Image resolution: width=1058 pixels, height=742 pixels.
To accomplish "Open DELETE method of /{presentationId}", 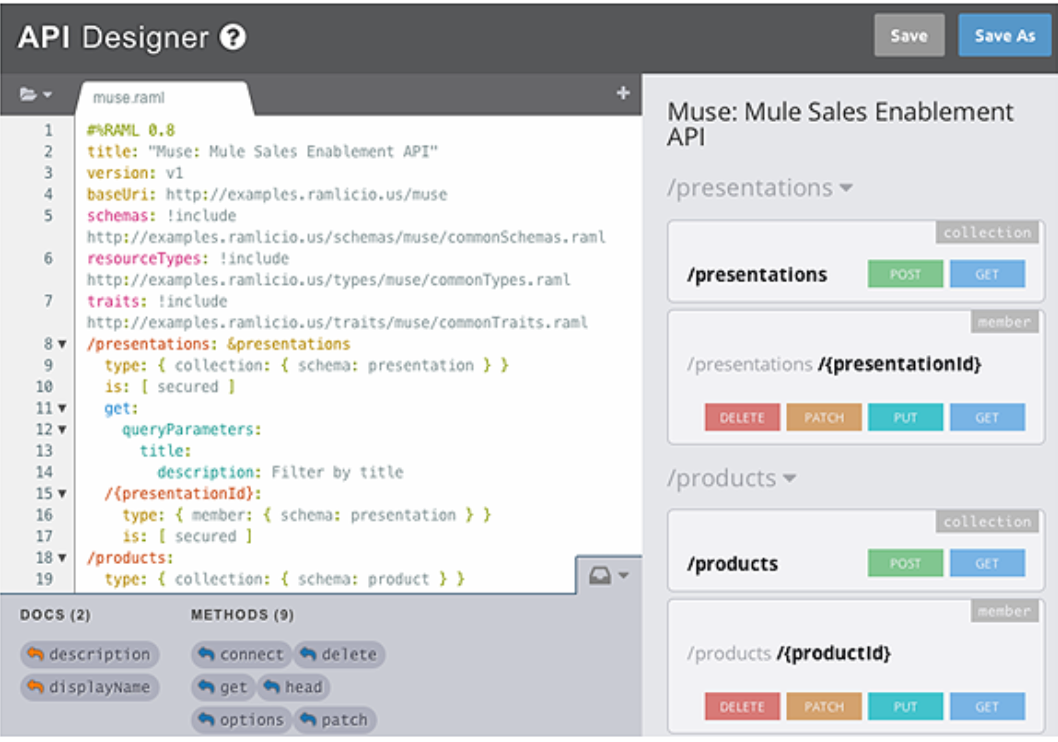I will (742, 418).
